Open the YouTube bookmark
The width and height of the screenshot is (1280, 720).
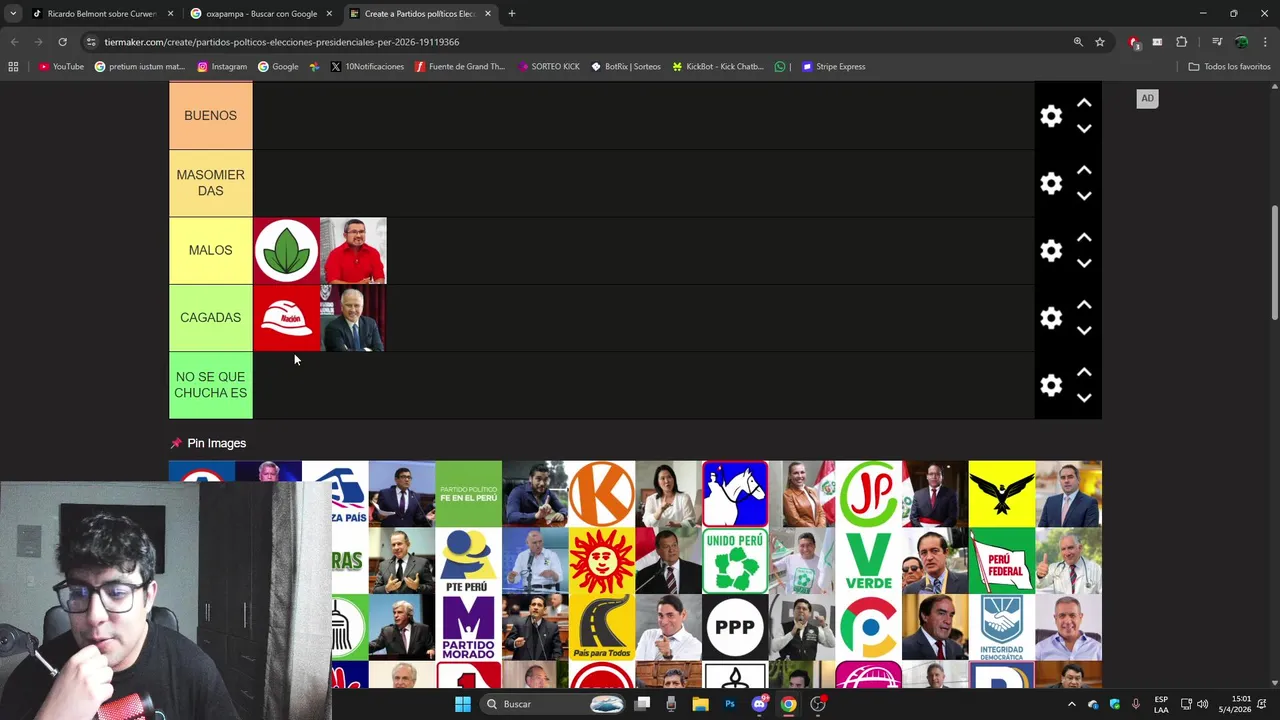61,67
